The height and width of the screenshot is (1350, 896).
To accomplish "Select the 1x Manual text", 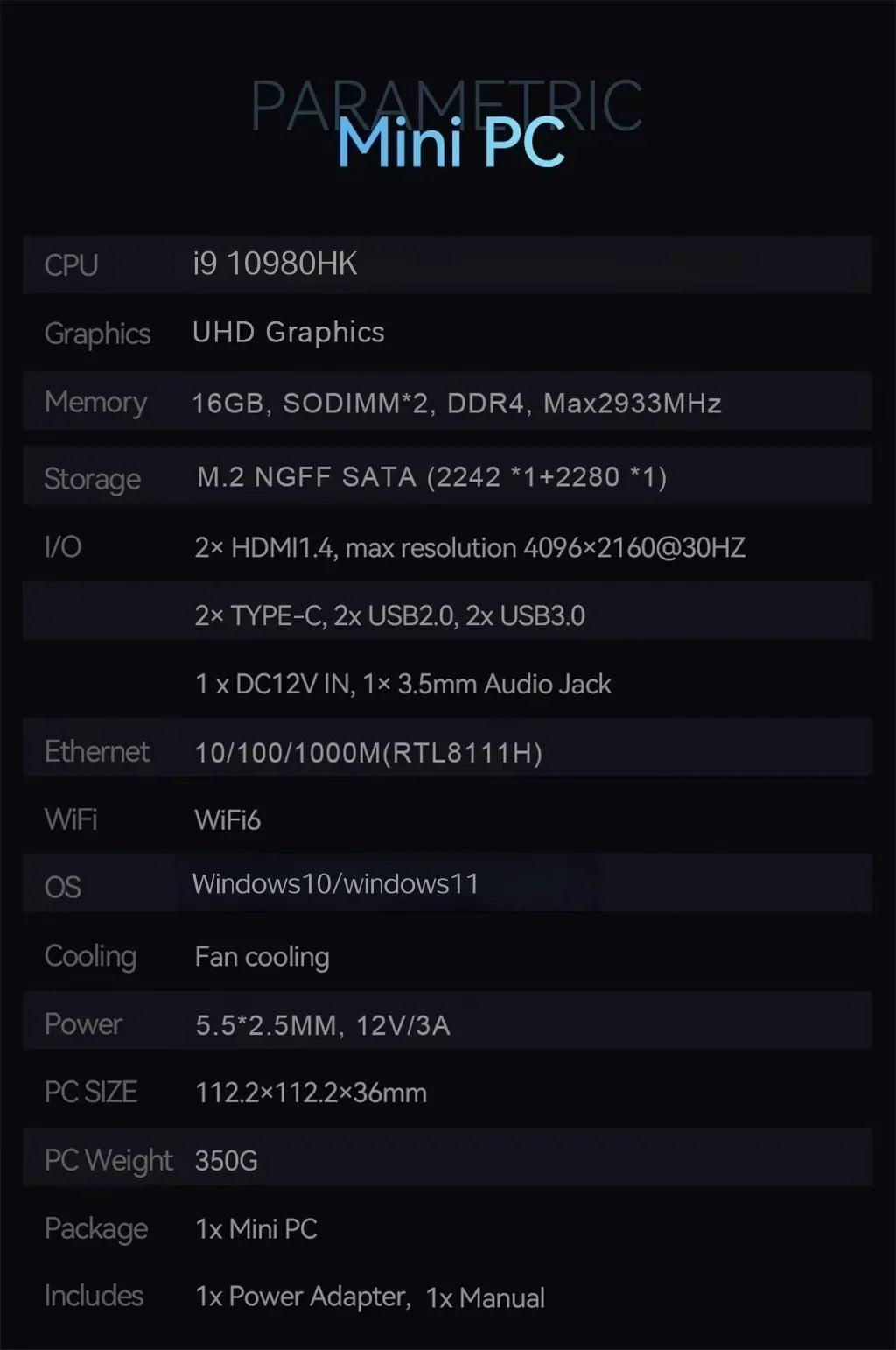I will [x=486, y=1298].
